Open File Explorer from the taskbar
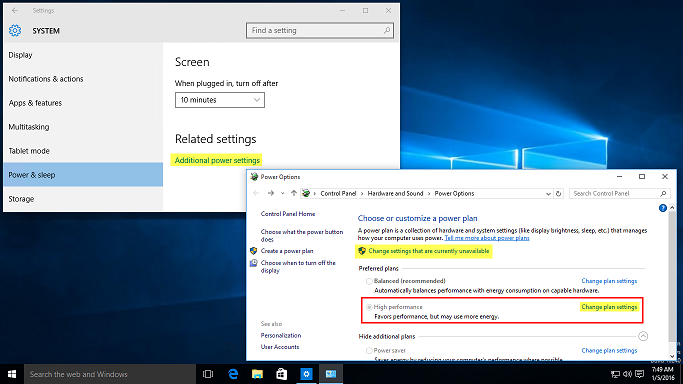This screenshot has height=384, width=683. coord(257,374)
